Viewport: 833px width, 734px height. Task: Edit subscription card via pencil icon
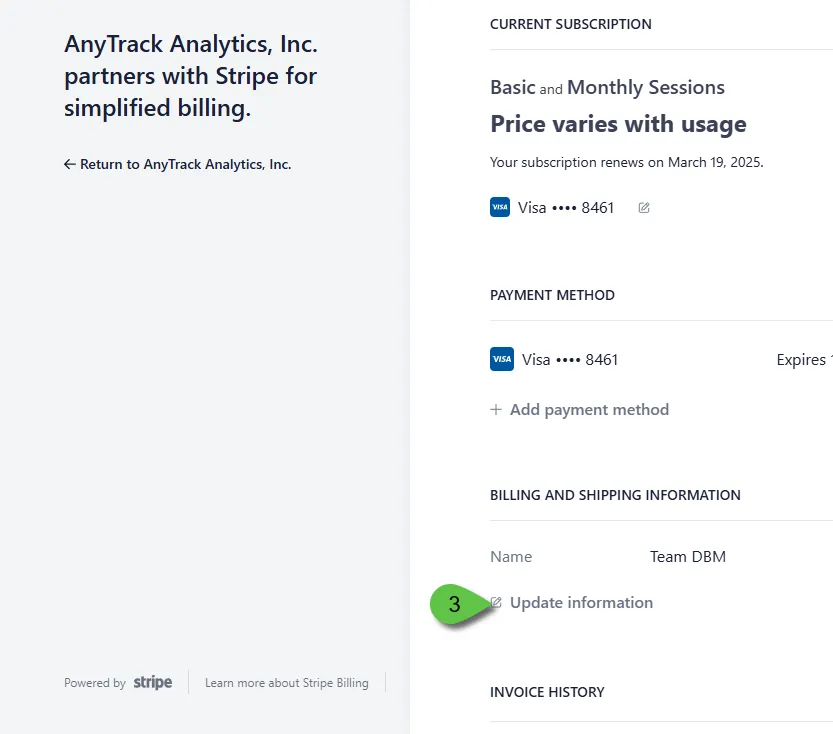coord(644,208)
